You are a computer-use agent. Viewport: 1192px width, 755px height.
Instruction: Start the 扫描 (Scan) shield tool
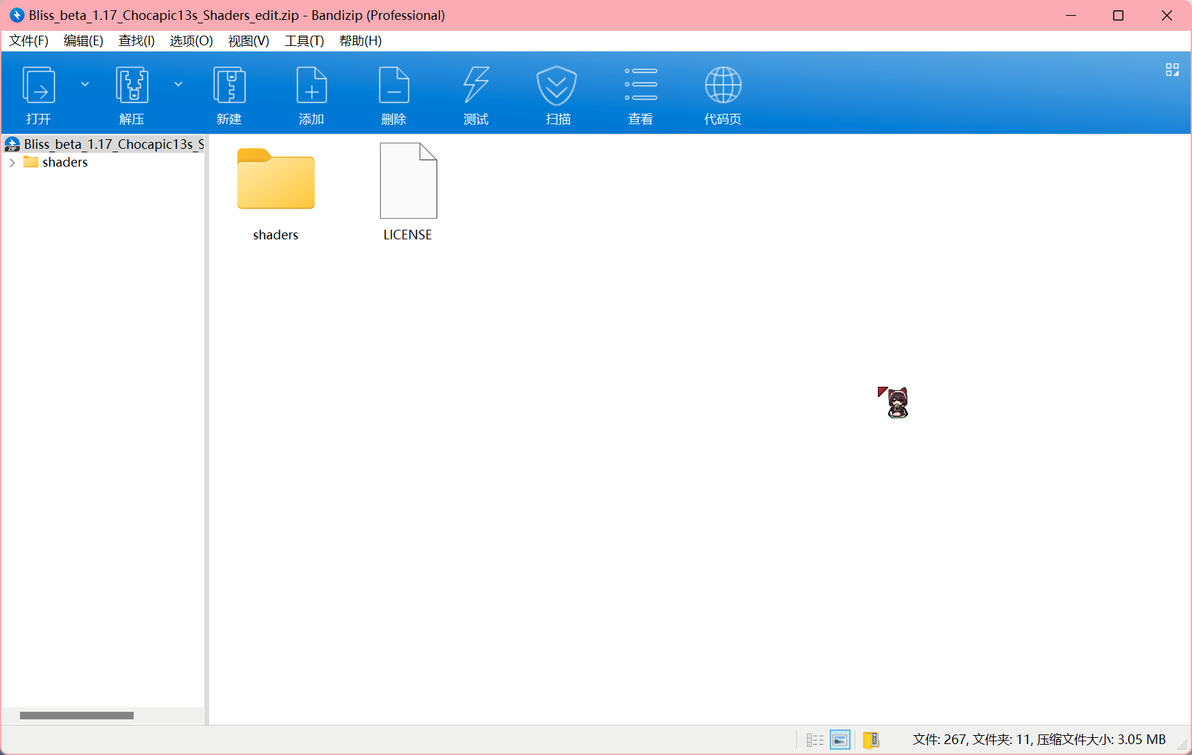[557, 94]
